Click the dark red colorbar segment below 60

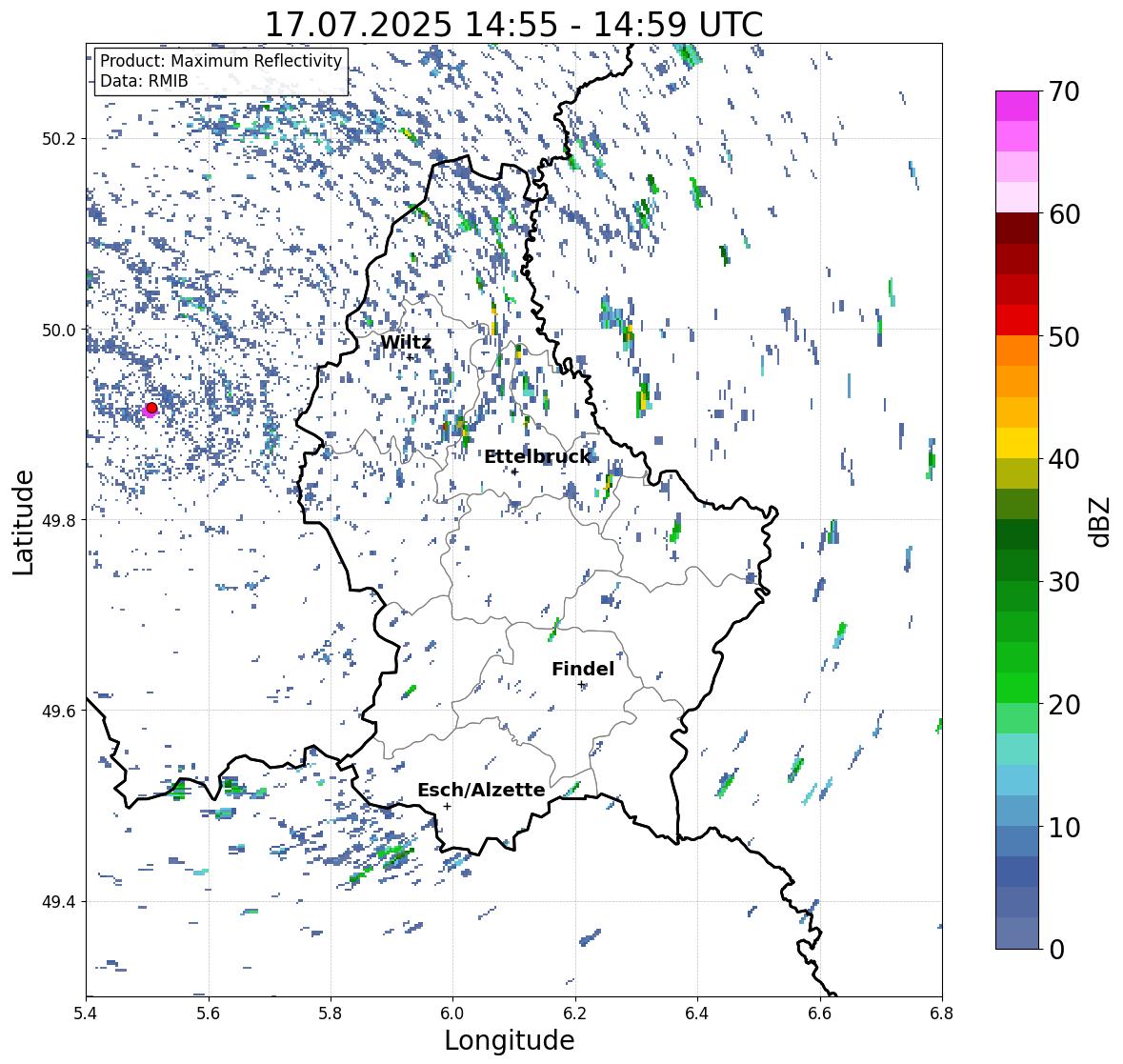[1017, 229]
